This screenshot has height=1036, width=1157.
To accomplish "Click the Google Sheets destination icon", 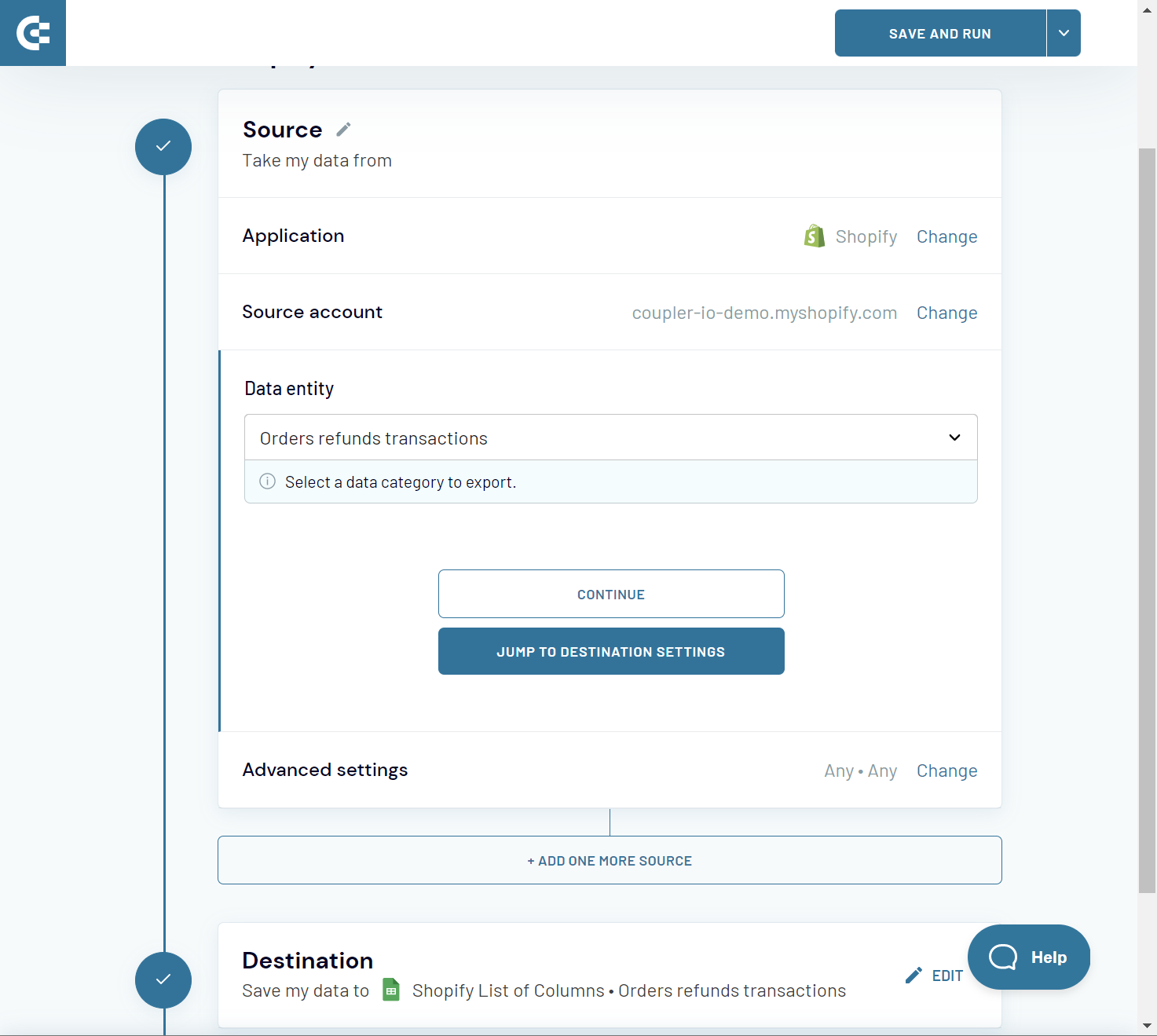I will point(390,990).
